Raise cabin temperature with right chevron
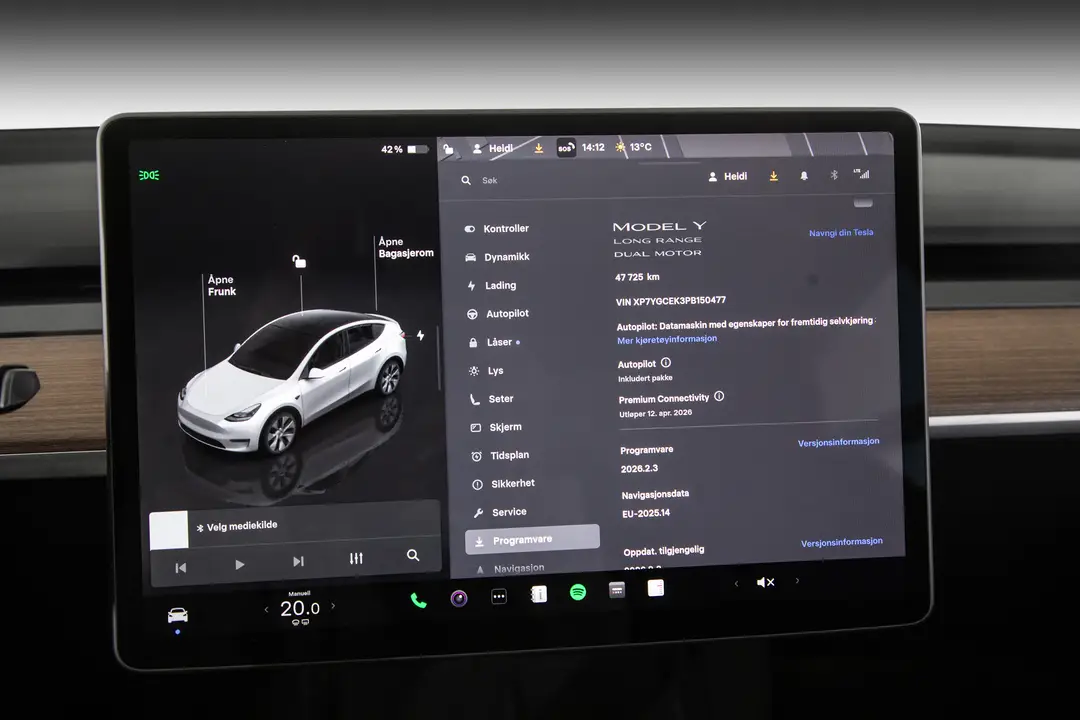The width and height of the screenshot is (1080, 720). [333, 606]
